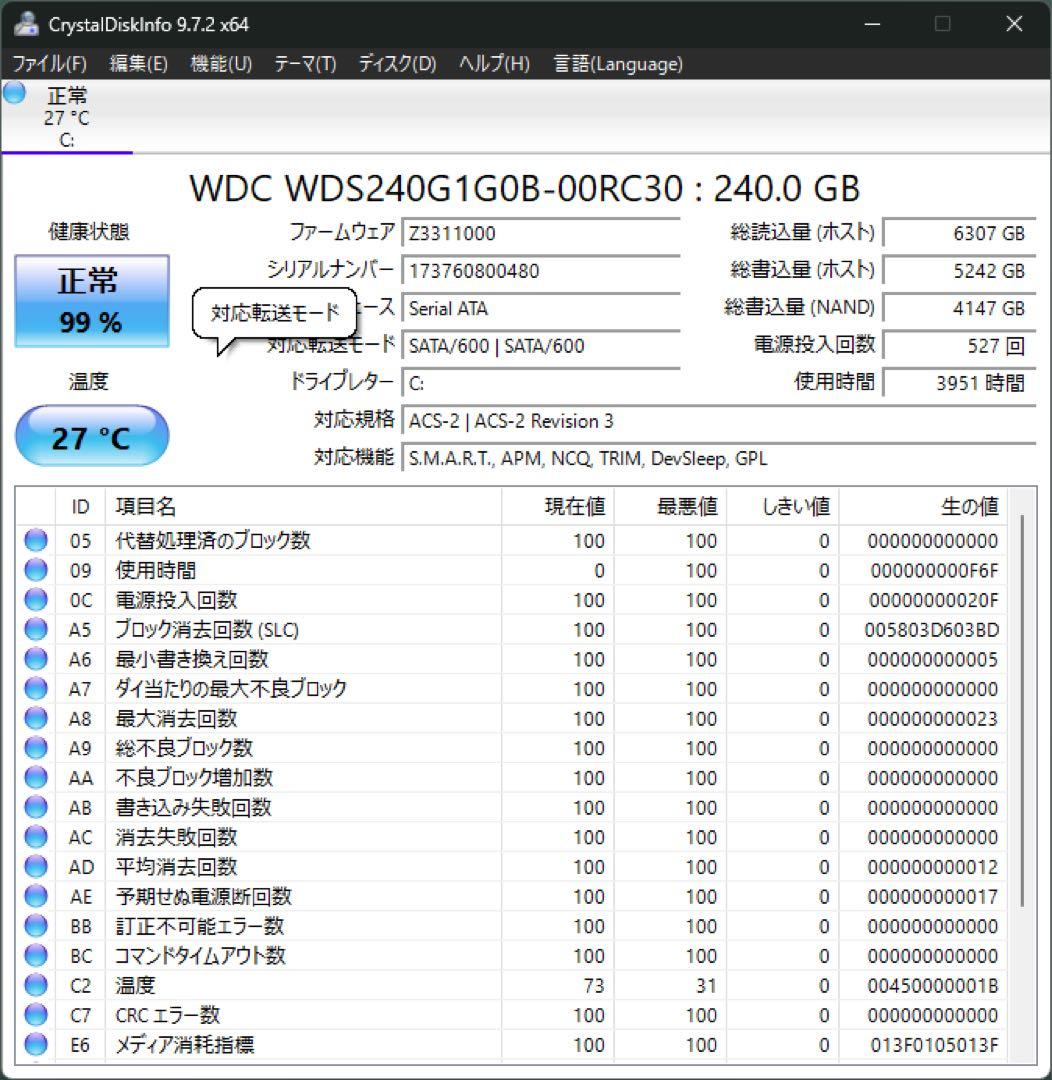The height and width of the screenshot is (1080, 1052).
Task: Click the status dot beside BB 訂正不可能エラー数
Action: pyautogui.click(x=35, y=926)
